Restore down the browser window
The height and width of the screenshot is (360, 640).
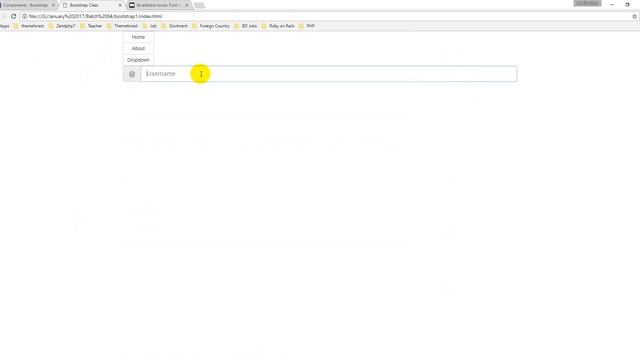click(x=627, y=4)
